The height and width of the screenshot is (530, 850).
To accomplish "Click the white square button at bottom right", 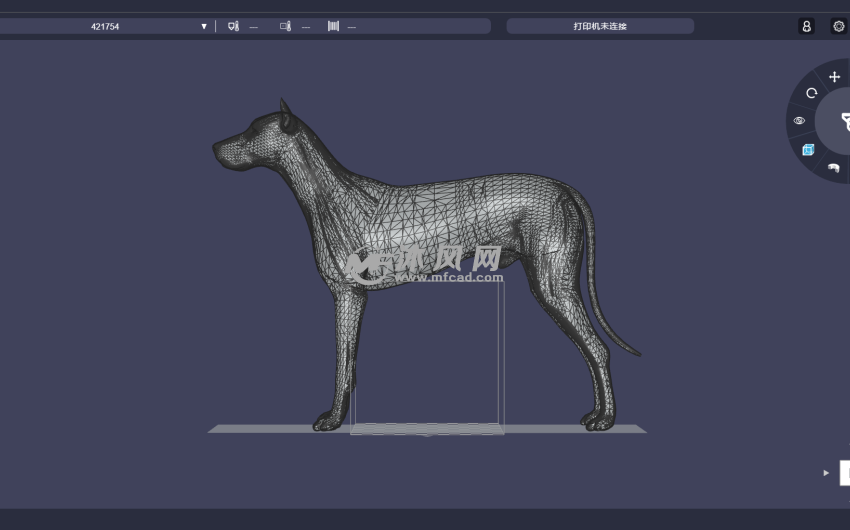I will pyautogui.click(x=845, y=473).
